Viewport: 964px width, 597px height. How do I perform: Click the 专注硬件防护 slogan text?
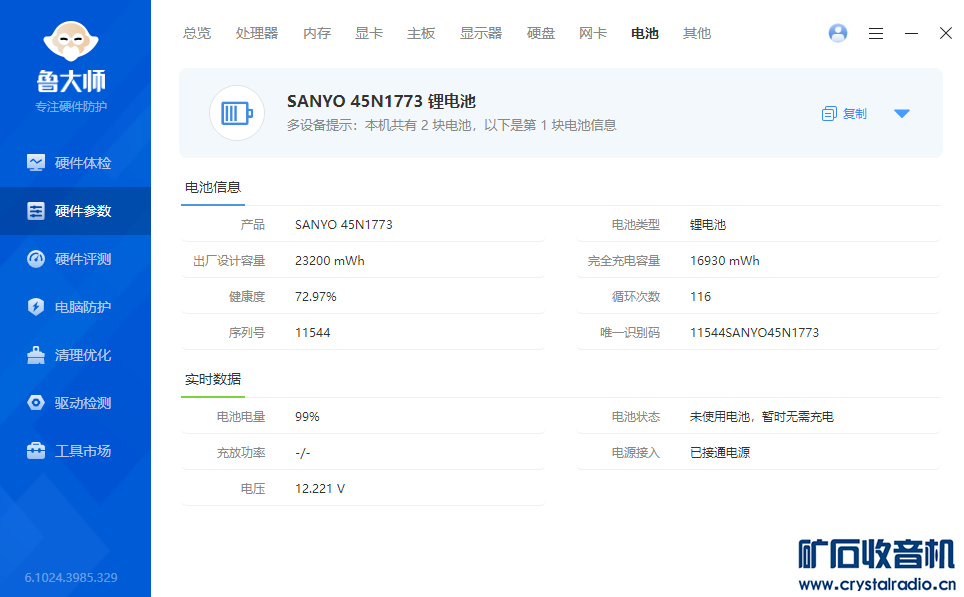coord(71,107)
